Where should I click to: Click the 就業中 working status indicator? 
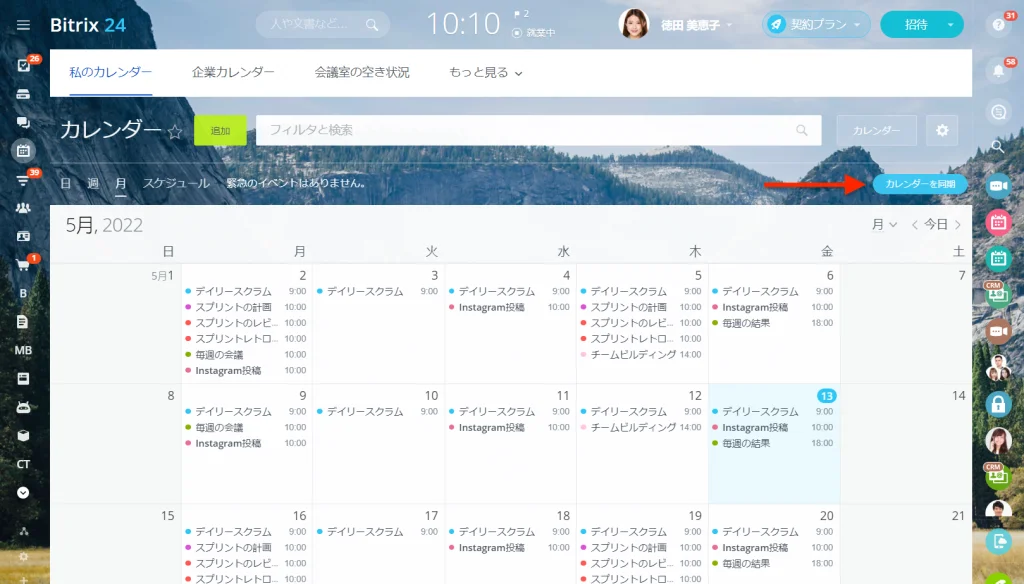click(534, 33)
